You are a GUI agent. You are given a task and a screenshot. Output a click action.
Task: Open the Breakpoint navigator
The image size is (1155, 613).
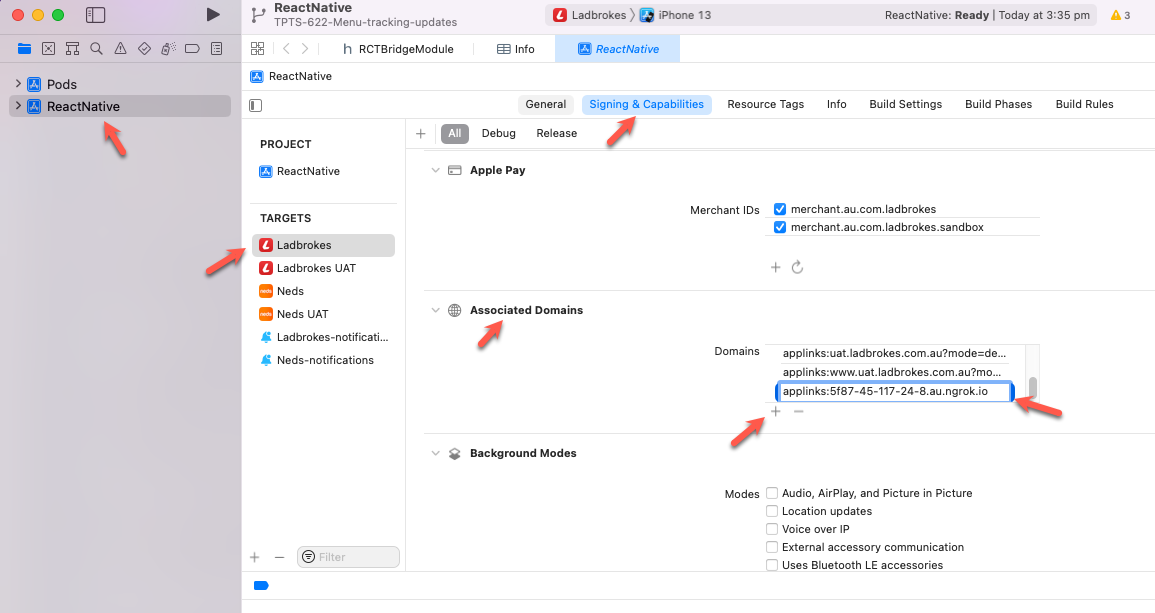tap(192, 49)
